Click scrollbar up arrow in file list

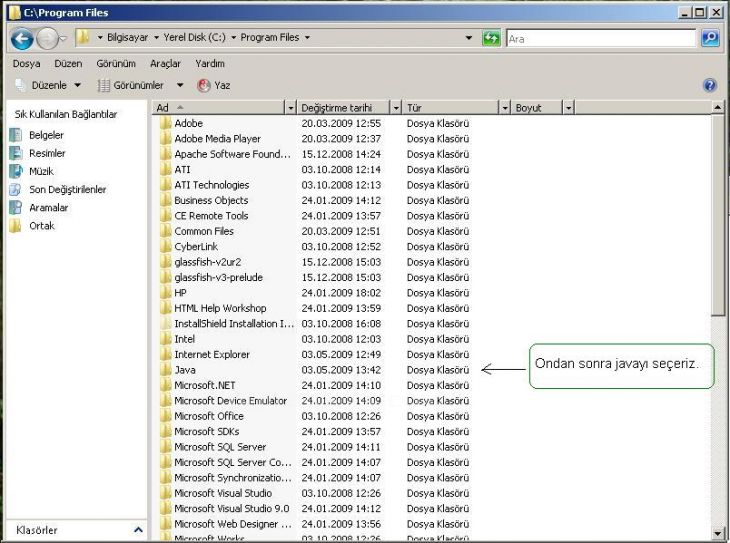point(717,108)
